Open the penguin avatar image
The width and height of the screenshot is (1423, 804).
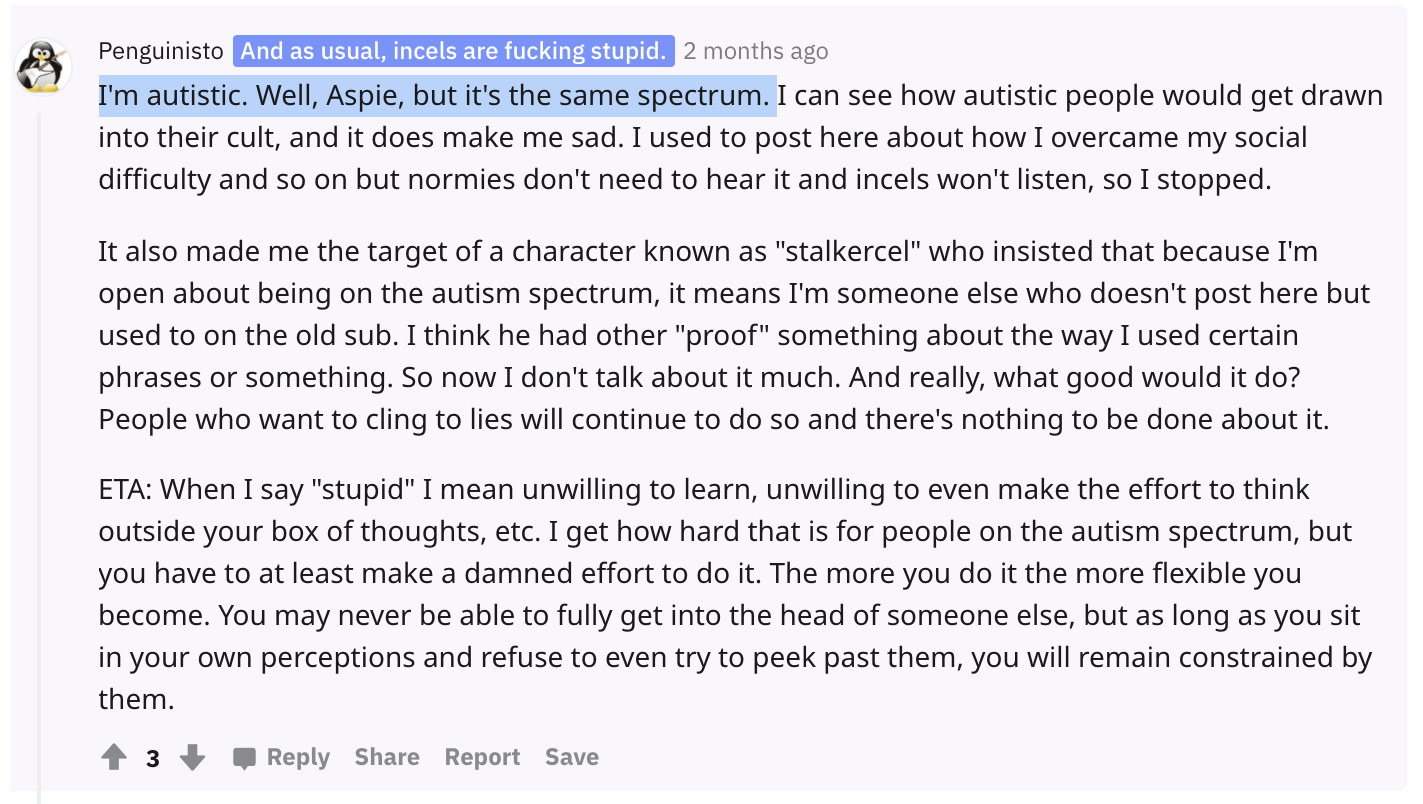tap(44, 67)
